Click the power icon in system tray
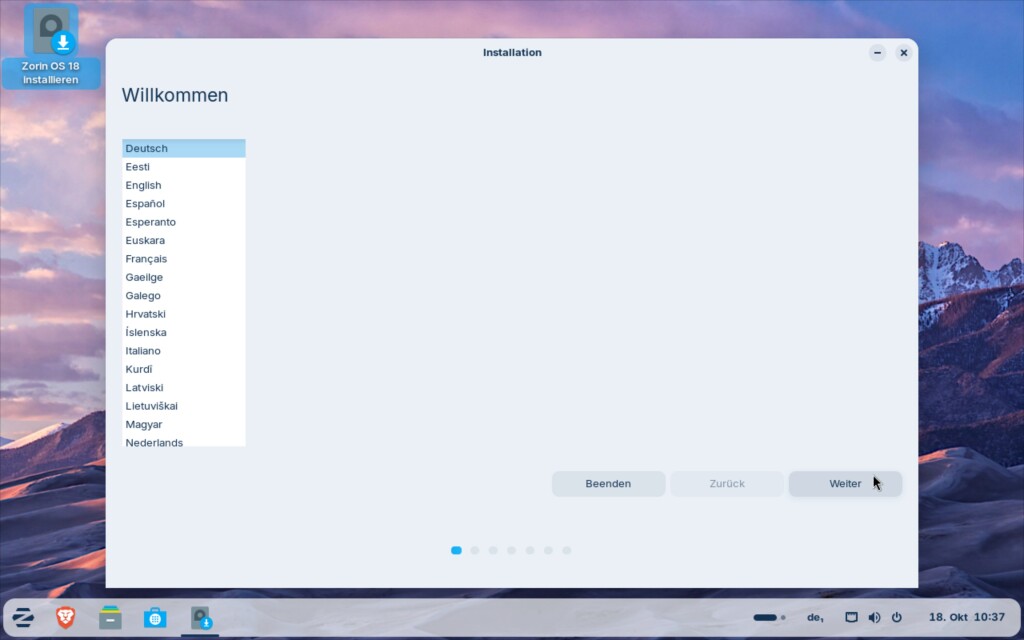 tap(897, 617)
